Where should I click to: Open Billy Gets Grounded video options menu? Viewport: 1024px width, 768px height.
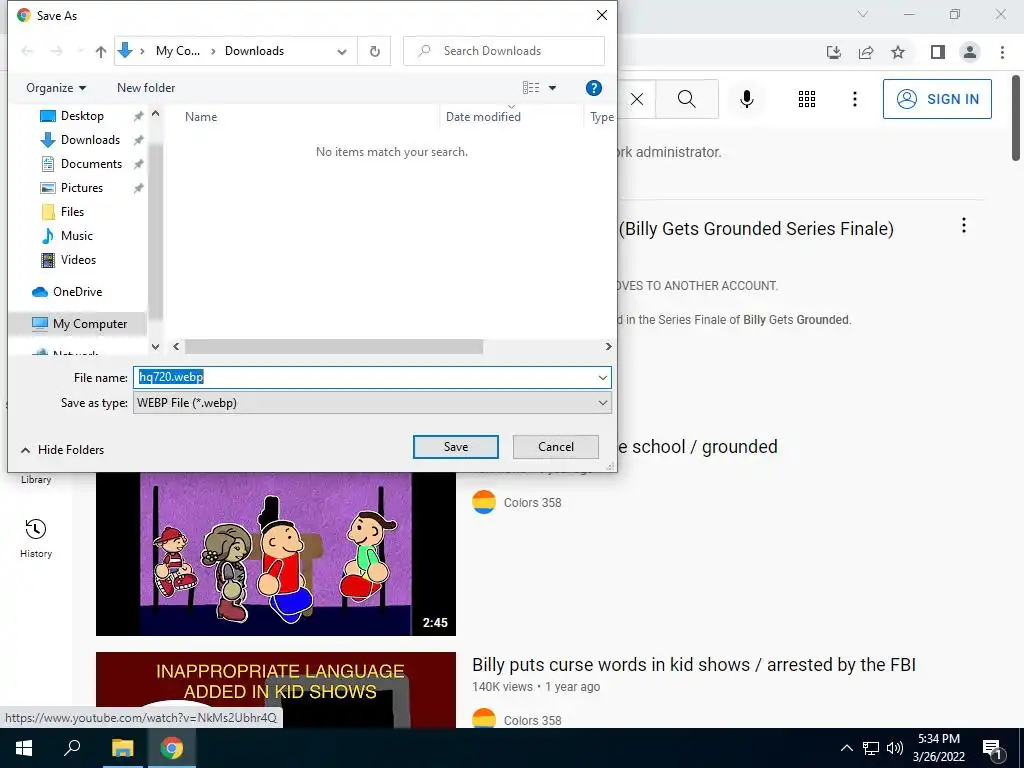[963, 226]
